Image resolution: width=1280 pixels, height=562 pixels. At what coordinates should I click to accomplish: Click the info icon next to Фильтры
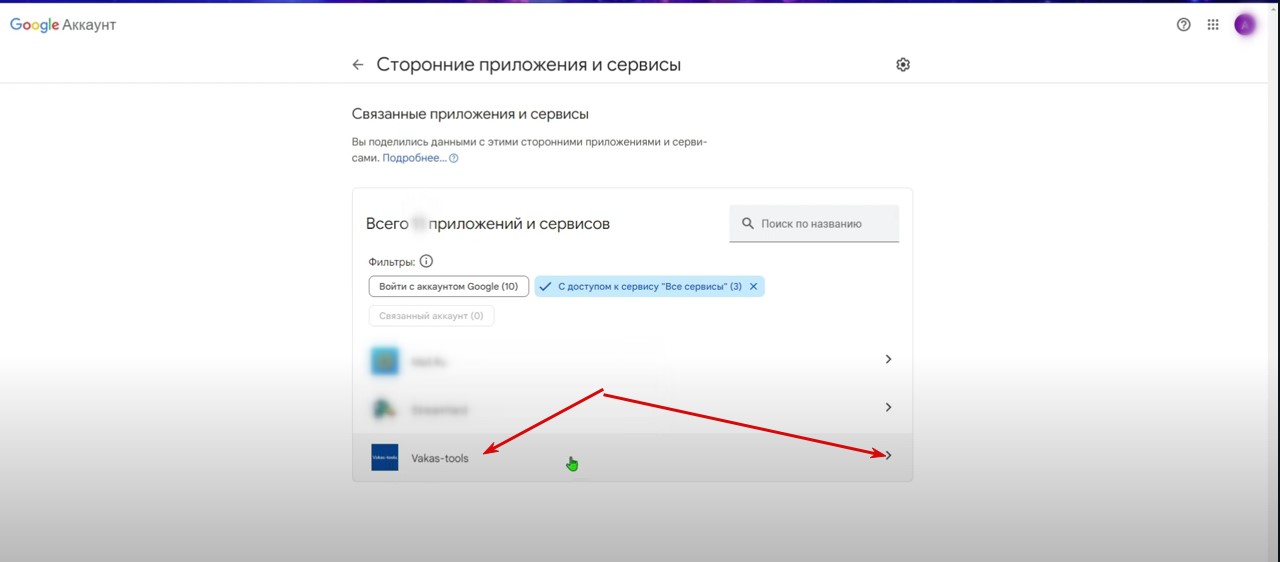(x=426, y=261)
